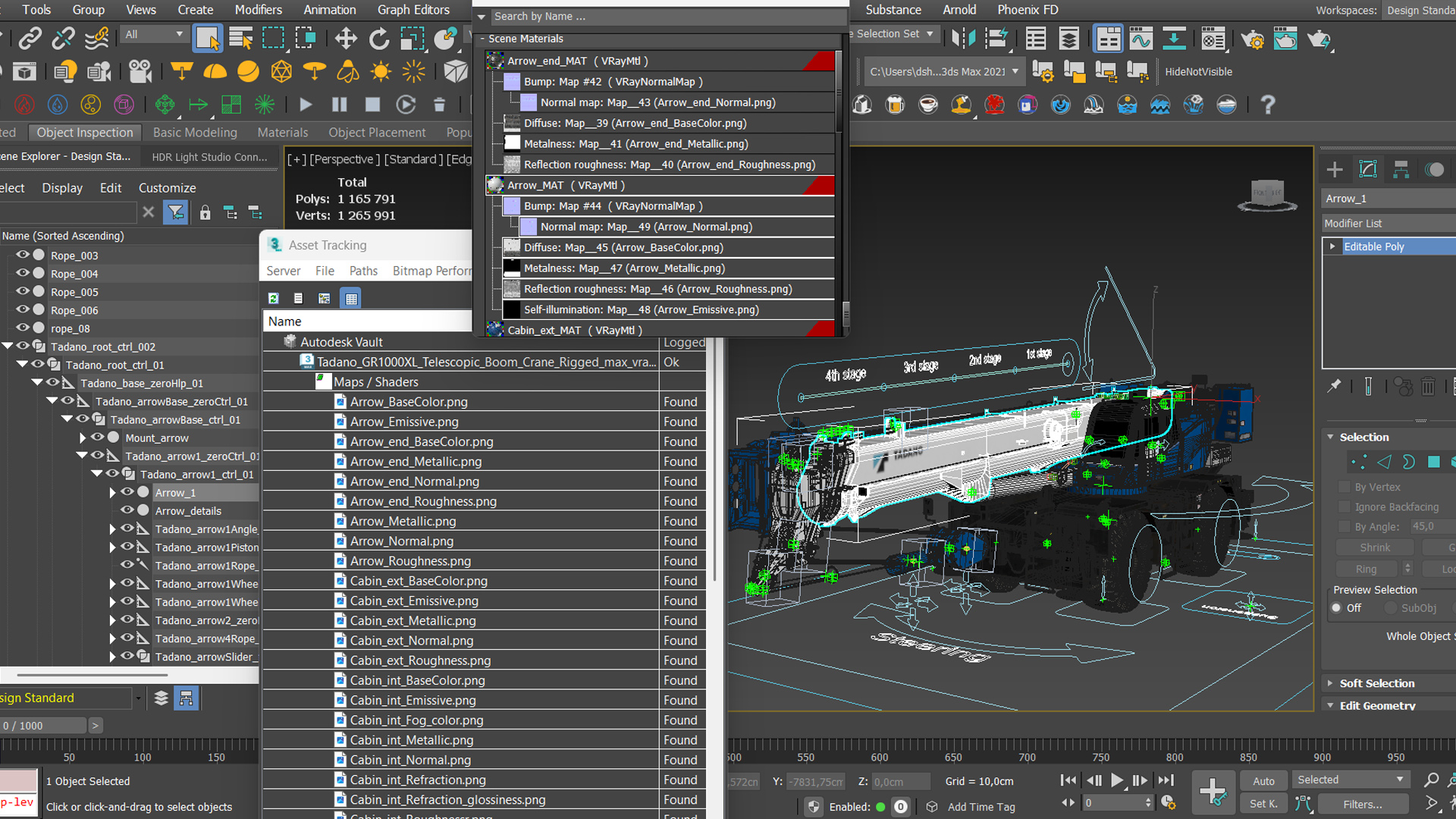1456x819 pixels.
Task: Enable the Ignore Backfacing checkbox
Action: [1345, 507]
